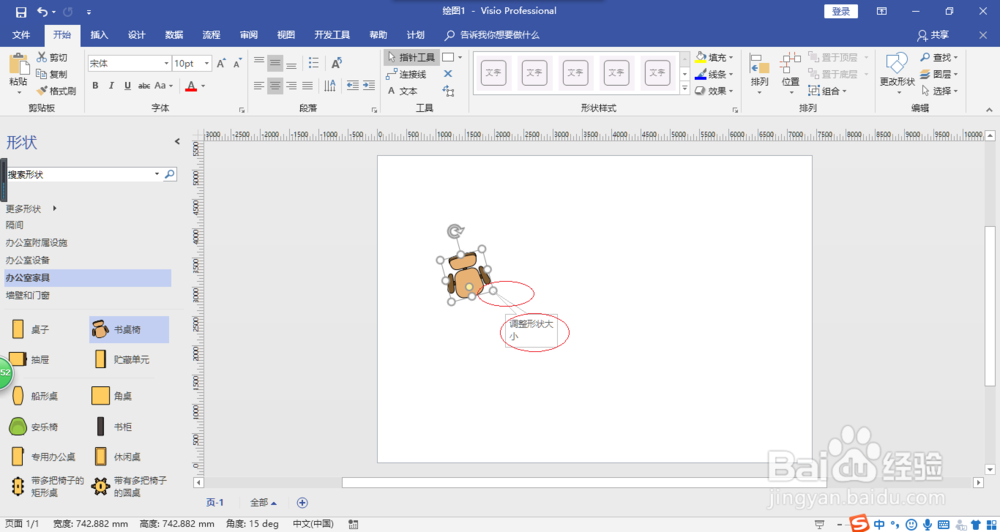Screen dimensions: 1000x532
Task: Expand the shape styles gallery
Action: (686, 89)
